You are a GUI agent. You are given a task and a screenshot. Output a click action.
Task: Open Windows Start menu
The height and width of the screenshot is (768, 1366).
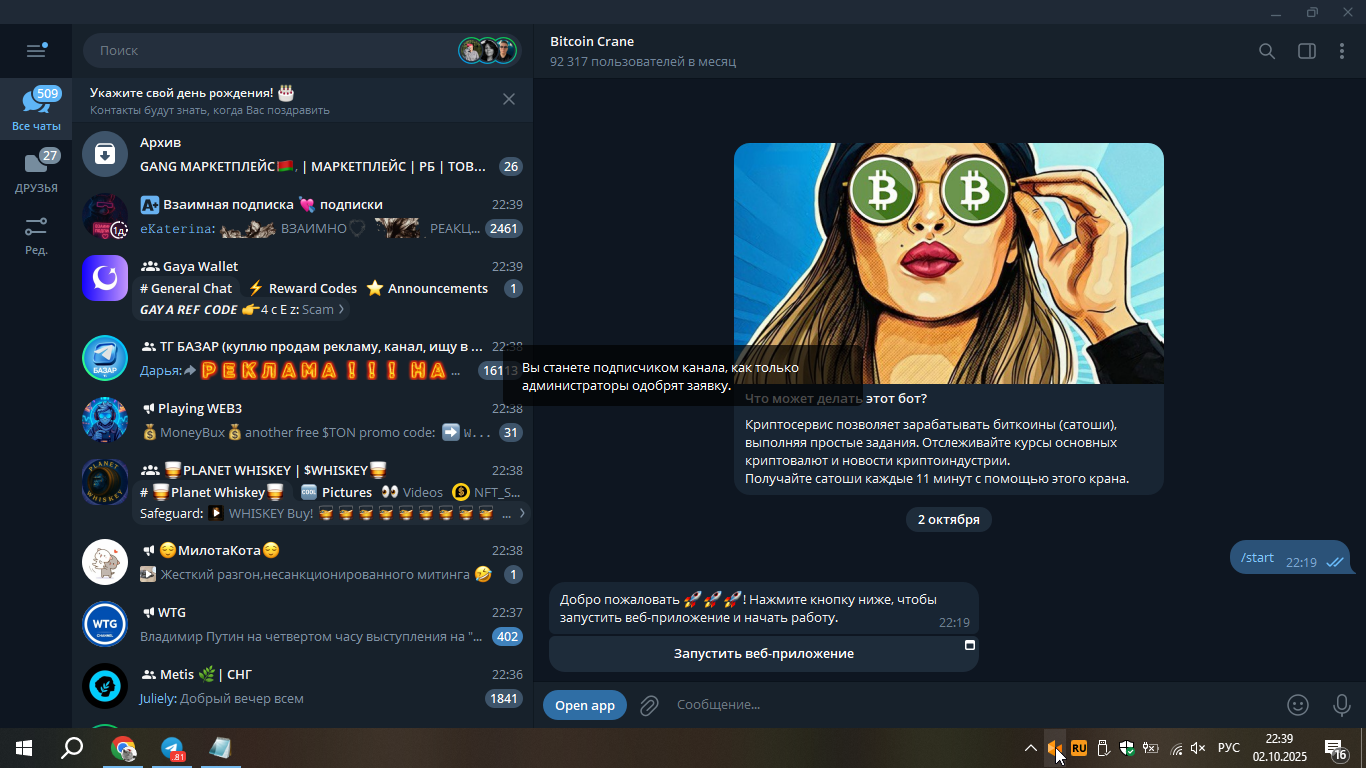coord(24,748)
